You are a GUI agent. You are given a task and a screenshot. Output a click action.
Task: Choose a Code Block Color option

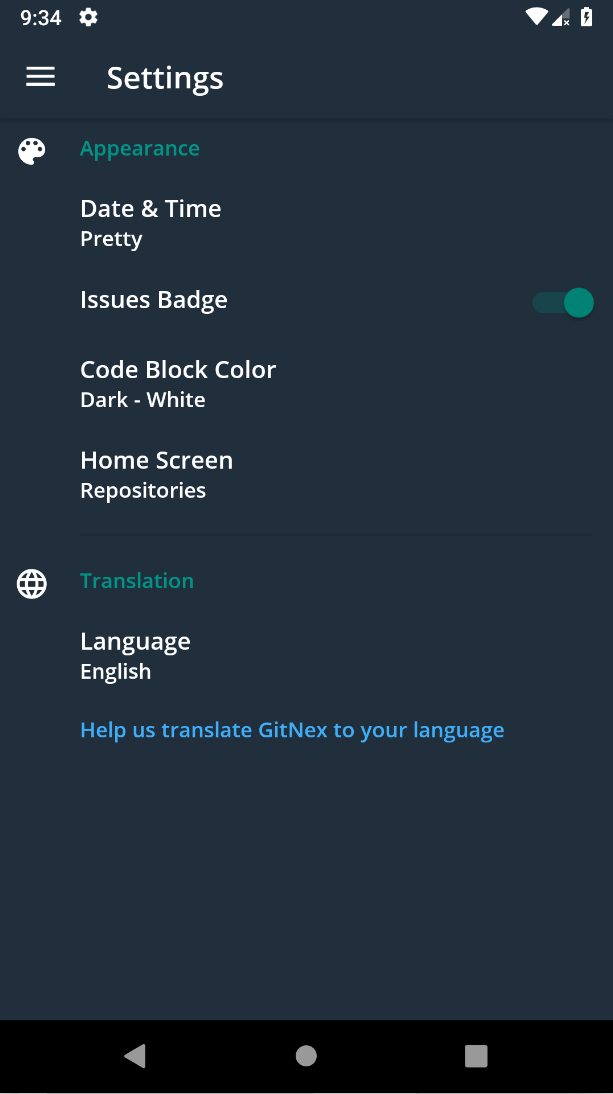pos(178,383)
